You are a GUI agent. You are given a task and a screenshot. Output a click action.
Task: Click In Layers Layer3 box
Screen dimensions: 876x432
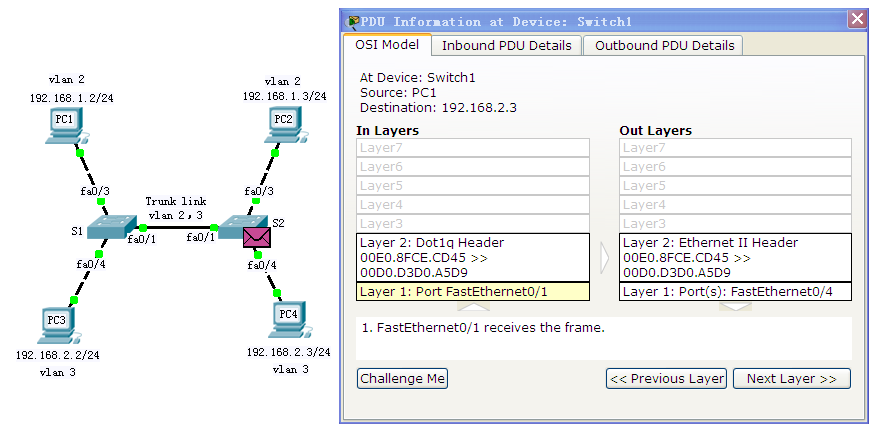[x=473, y=224]
